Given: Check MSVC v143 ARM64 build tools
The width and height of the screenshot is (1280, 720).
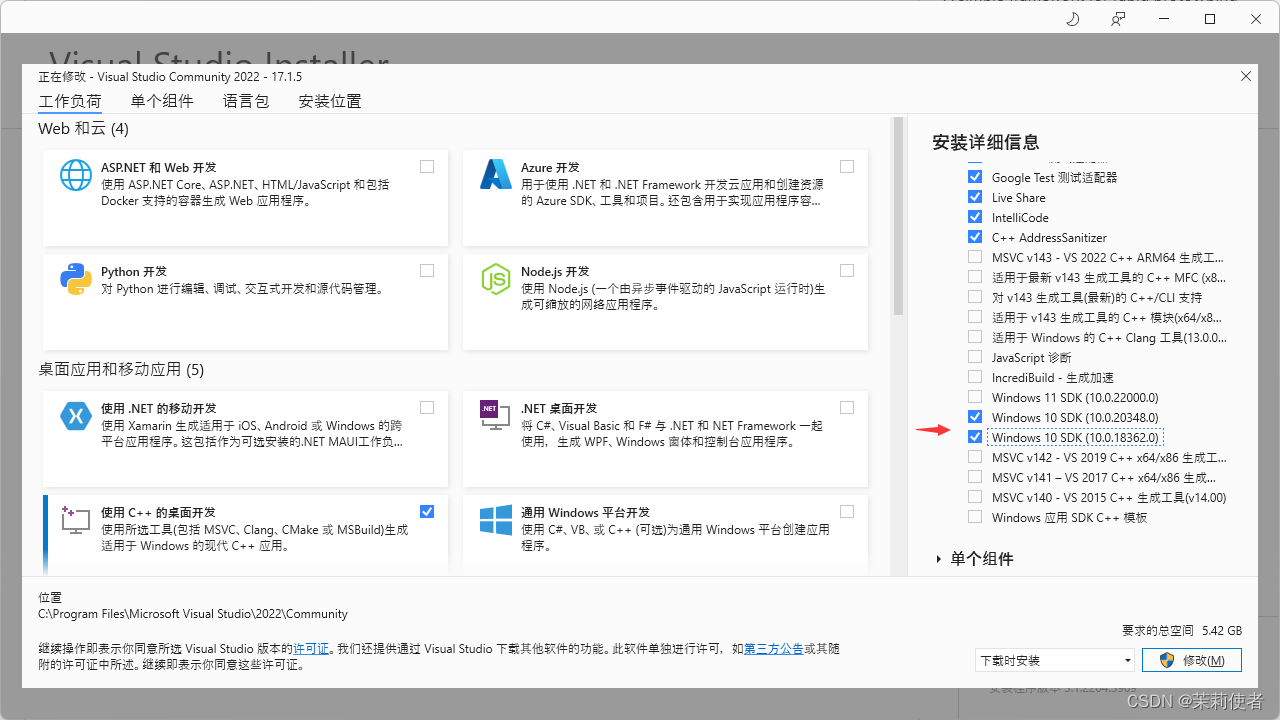Looking at the screenshot, I should pos(975,257).
